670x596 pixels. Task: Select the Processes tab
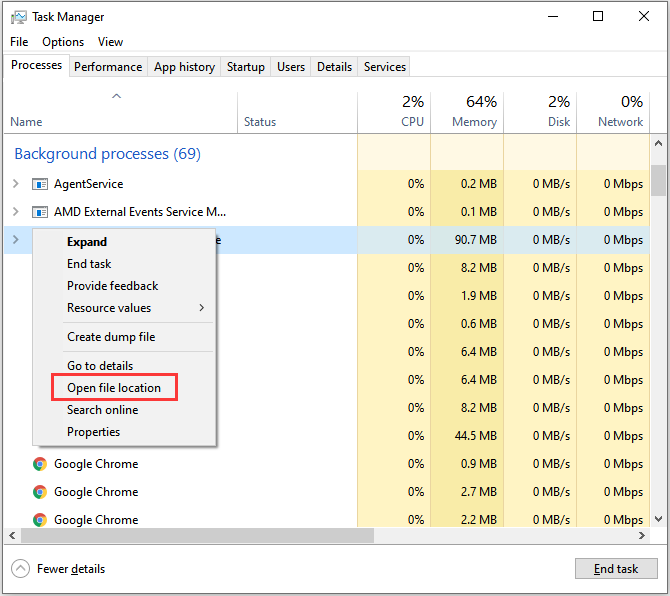coord(37,65)
